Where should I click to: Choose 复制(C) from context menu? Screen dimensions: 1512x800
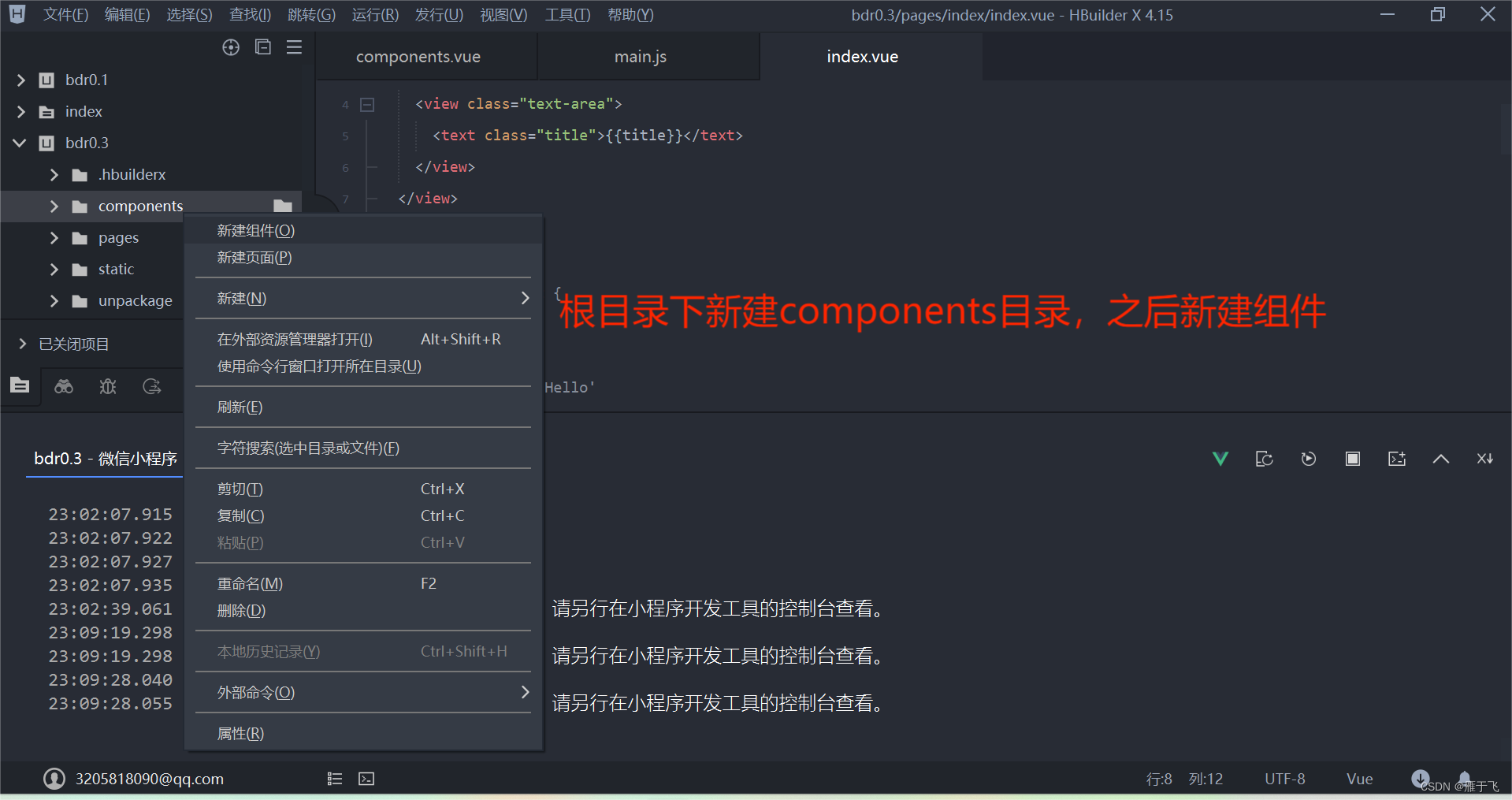click(363, 516)
